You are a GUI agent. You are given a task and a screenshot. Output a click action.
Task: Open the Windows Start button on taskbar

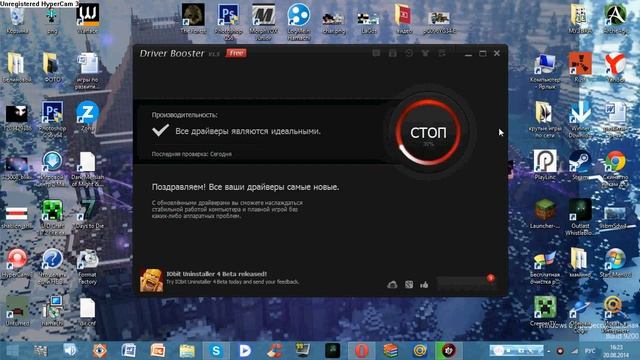click(12, 351)
